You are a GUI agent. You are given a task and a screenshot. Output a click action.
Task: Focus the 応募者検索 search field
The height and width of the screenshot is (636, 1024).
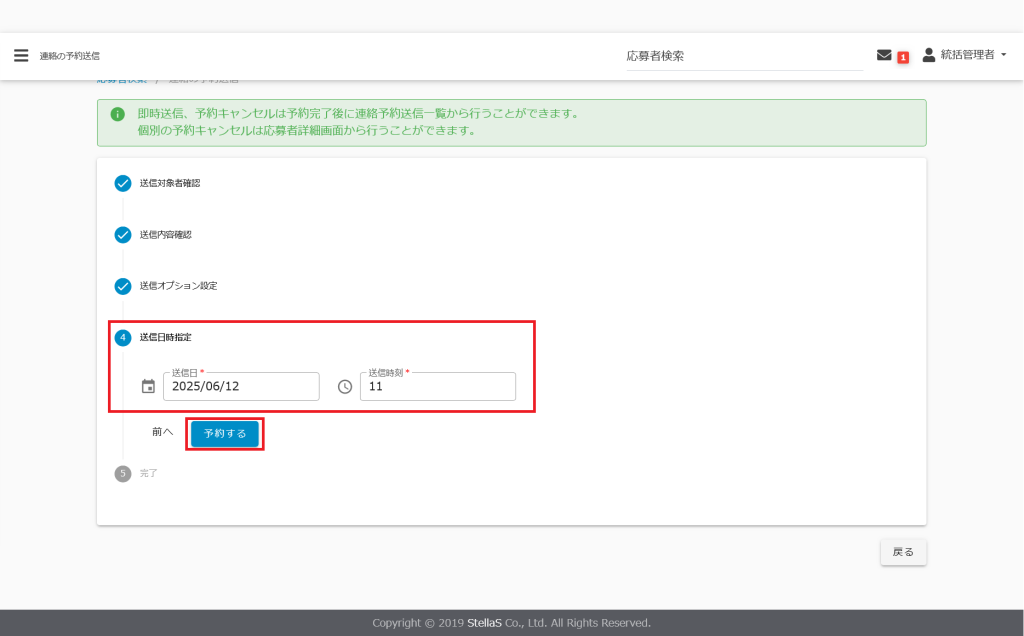point(744,56)
